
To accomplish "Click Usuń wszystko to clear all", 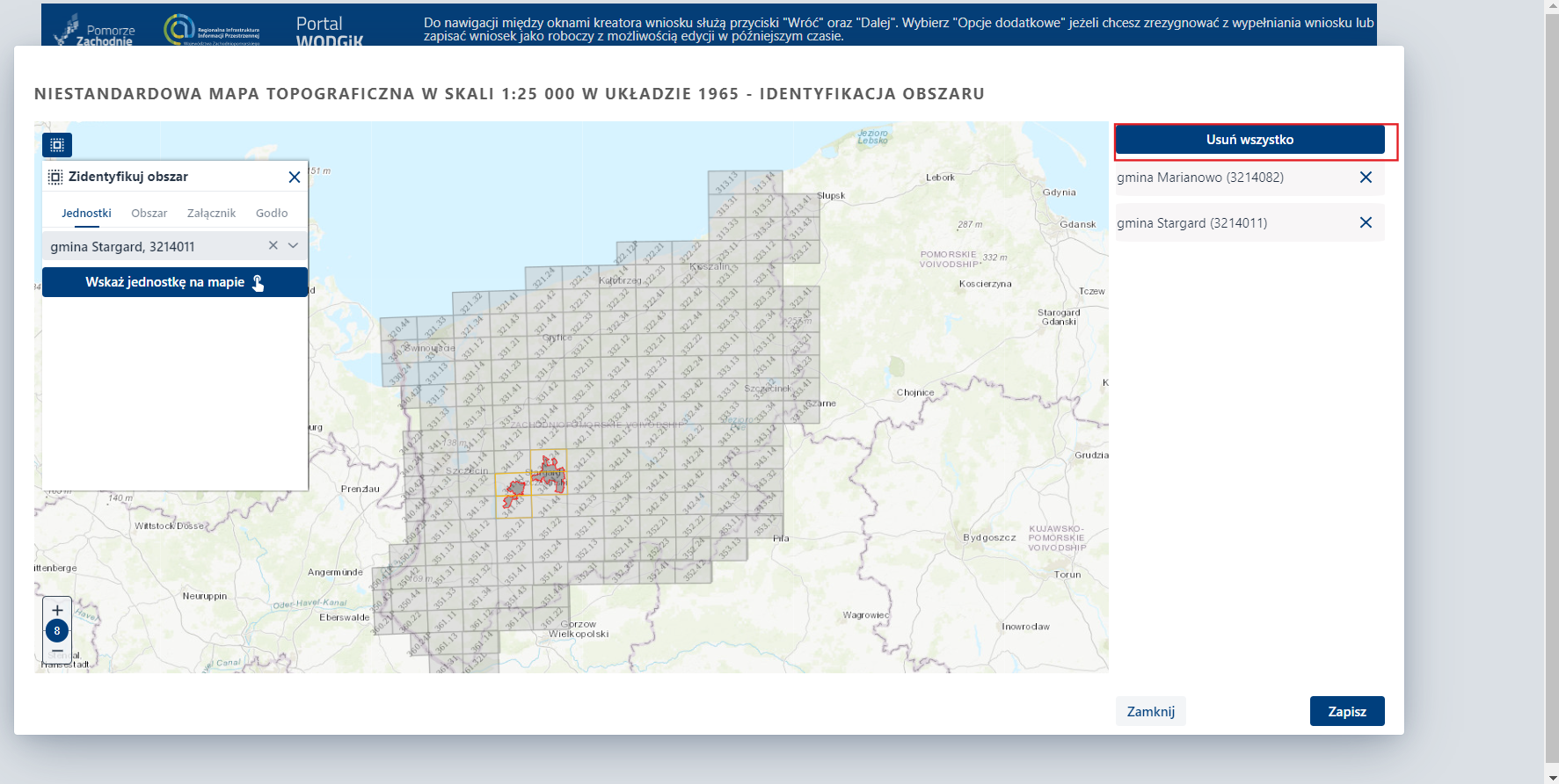I will (x=1249, y=140).
